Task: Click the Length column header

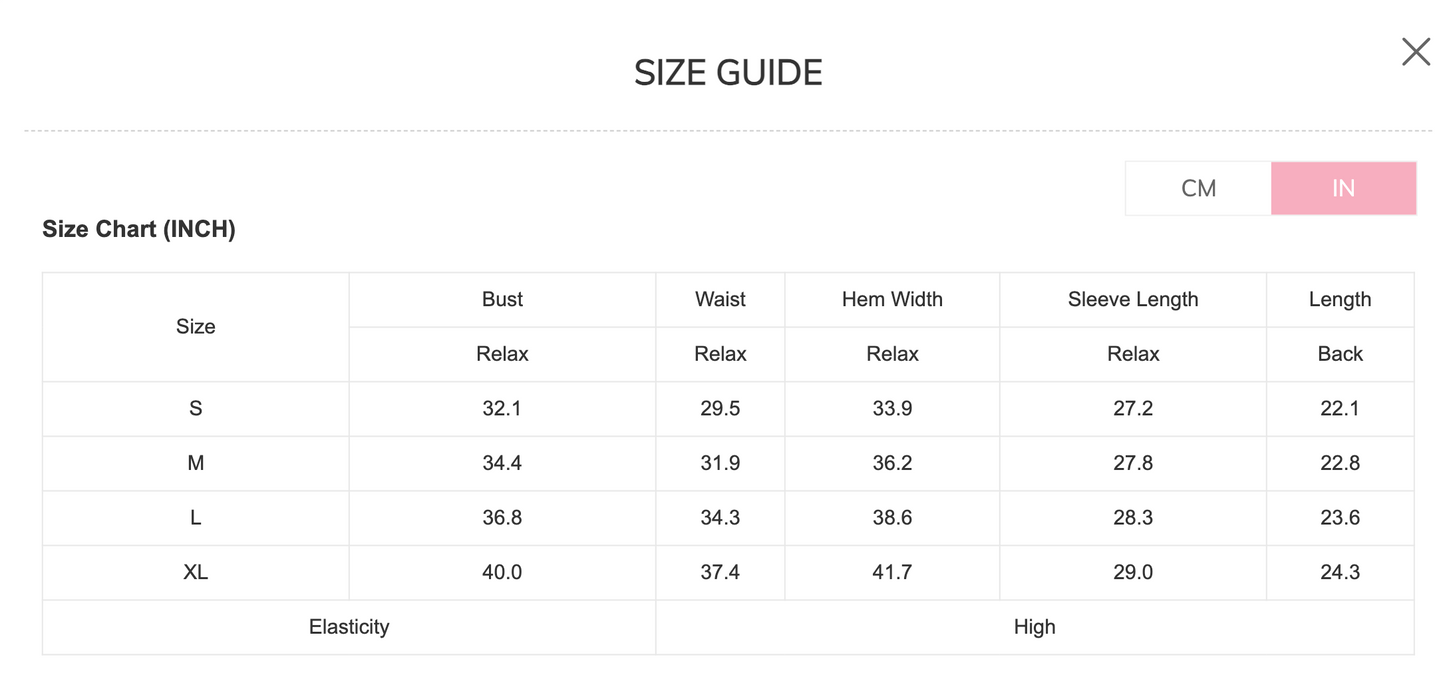Action: 1339,299
